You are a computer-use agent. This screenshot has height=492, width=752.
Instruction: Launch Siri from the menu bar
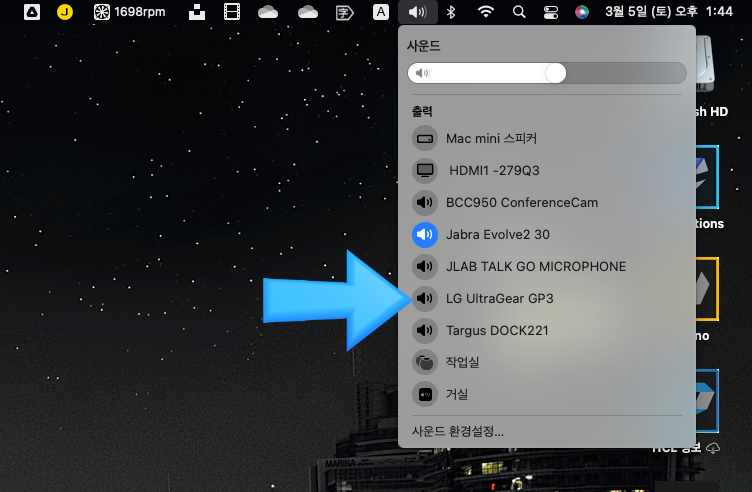(582, 12)
